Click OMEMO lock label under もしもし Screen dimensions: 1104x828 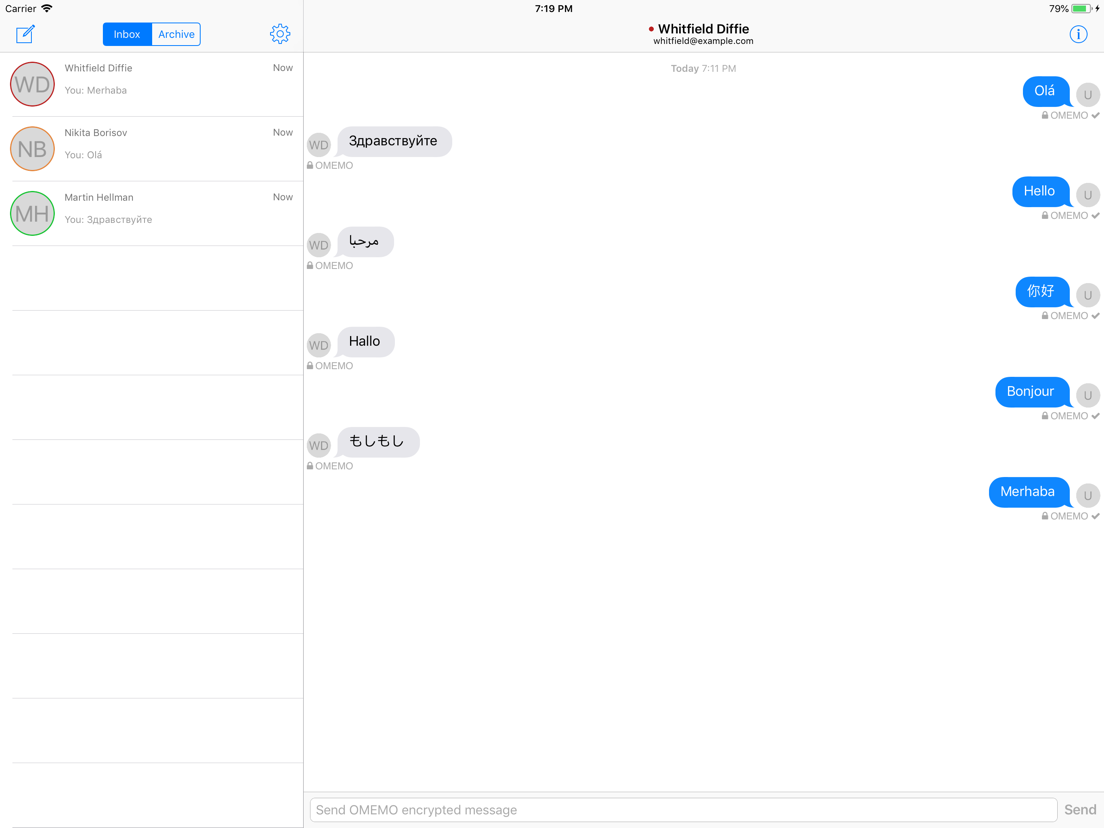330,466
